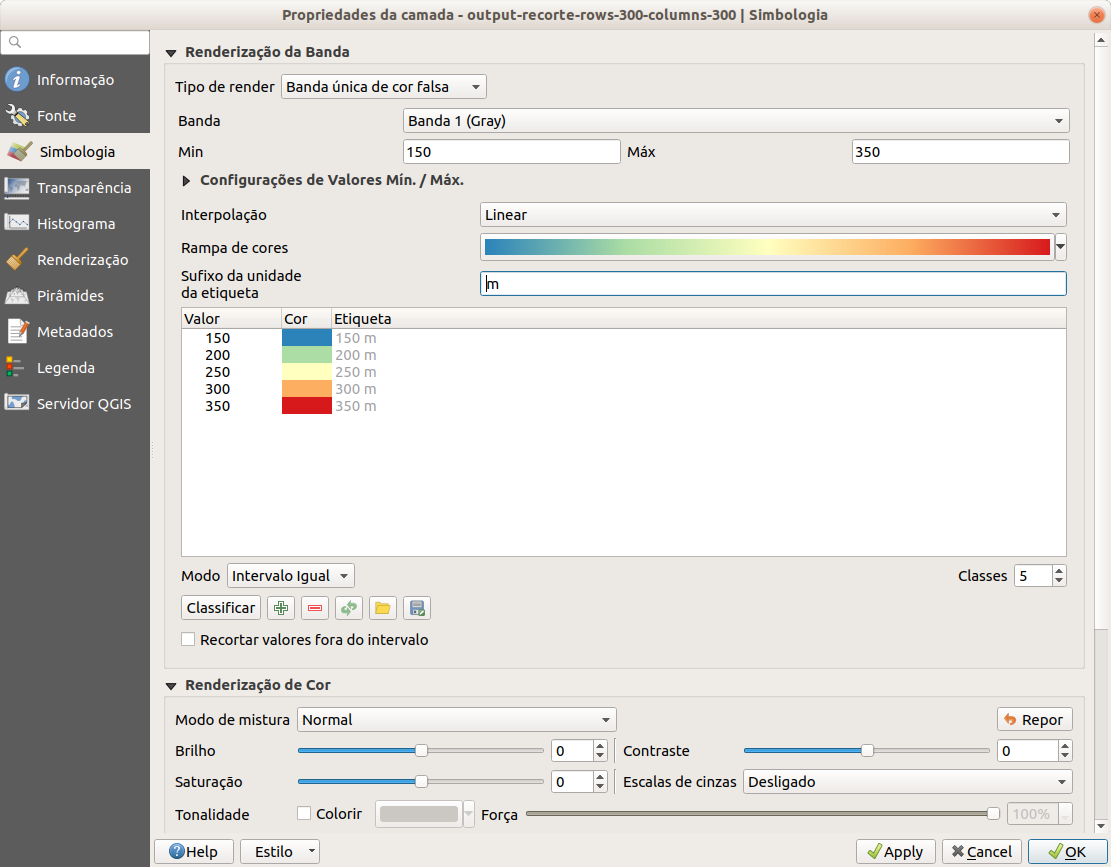
Task: Enable Recortar valores fora do intervalo checkbox
Action: click(188, 640)
